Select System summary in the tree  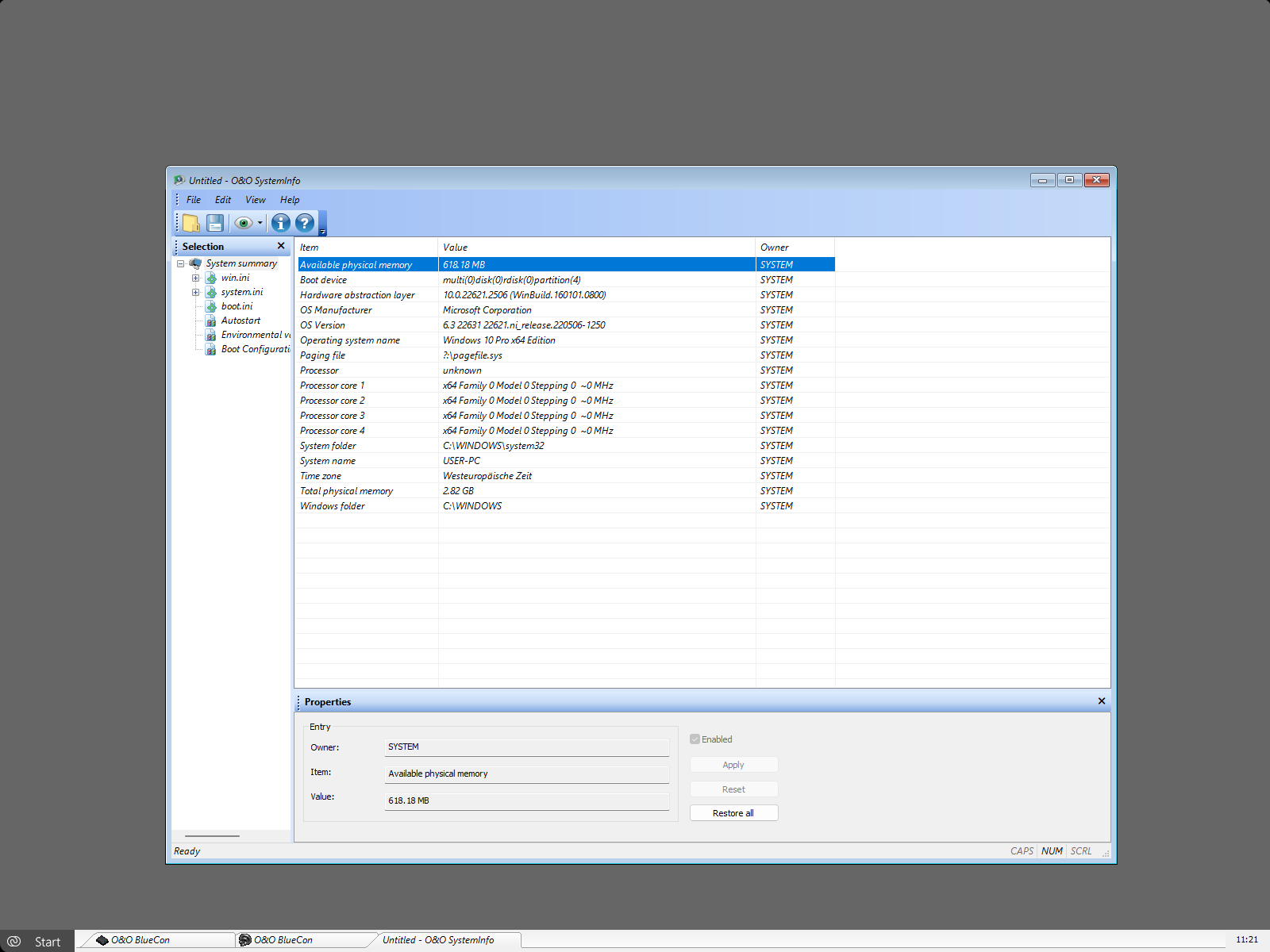pos(241,263)
